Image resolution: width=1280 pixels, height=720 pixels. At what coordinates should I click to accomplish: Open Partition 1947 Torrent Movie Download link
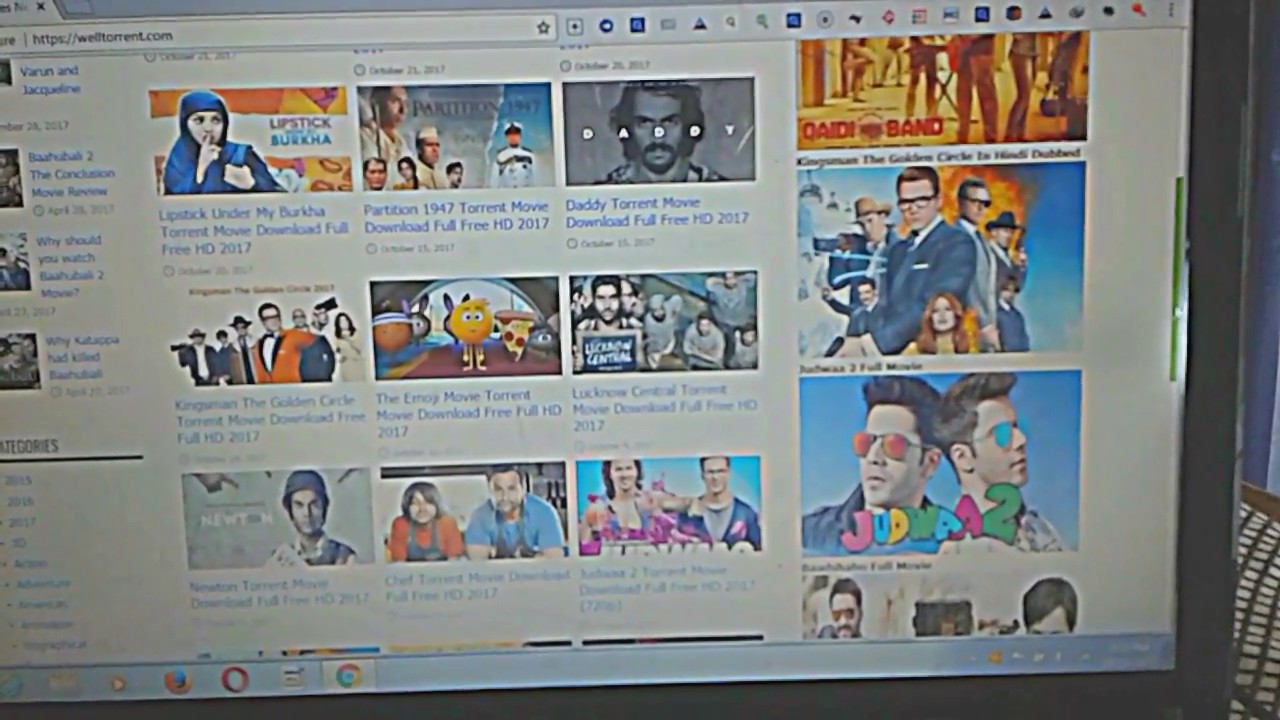456,216
